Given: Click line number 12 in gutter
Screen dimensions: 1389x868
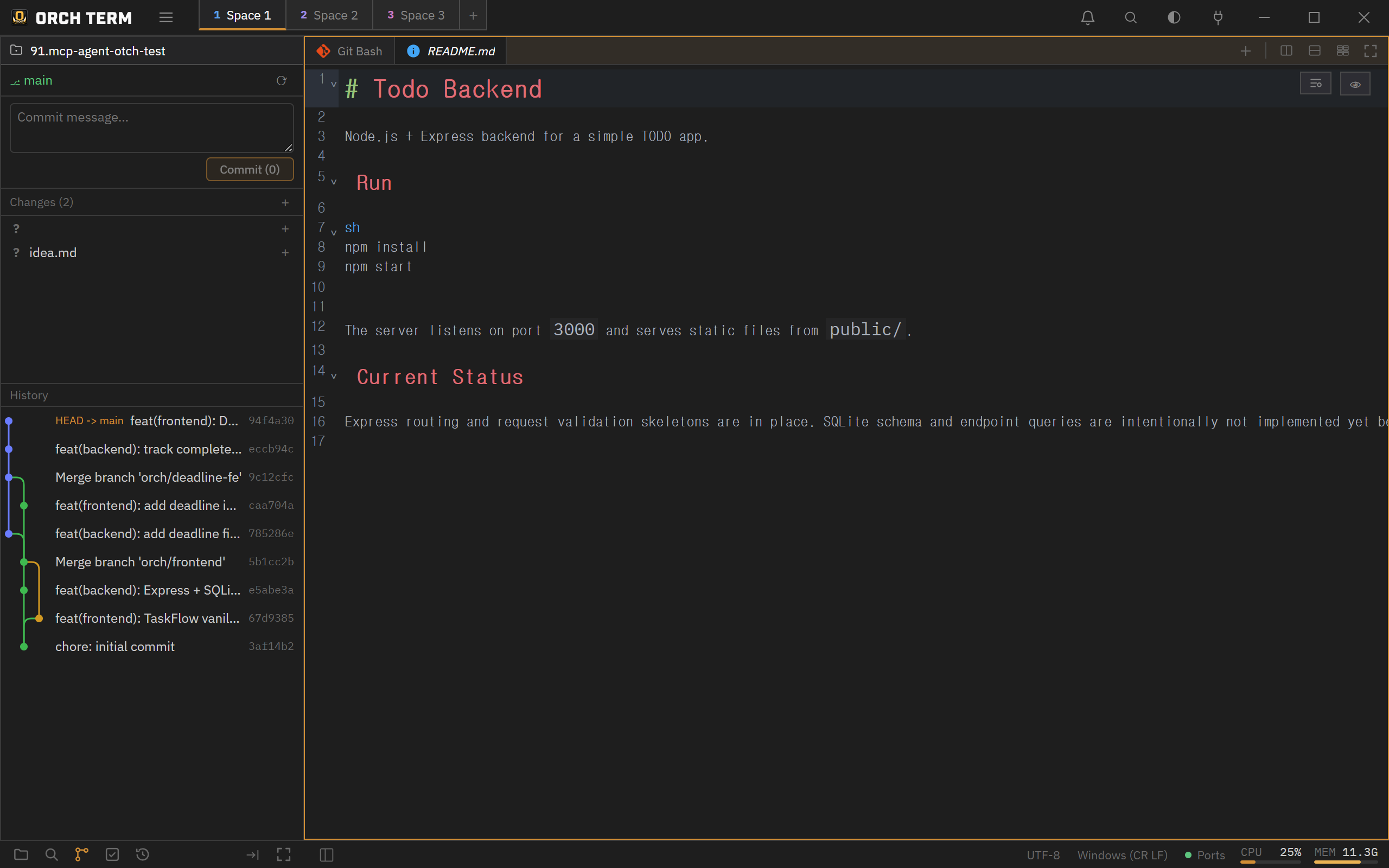Looking at the screenshot, I should coord(318,326).
